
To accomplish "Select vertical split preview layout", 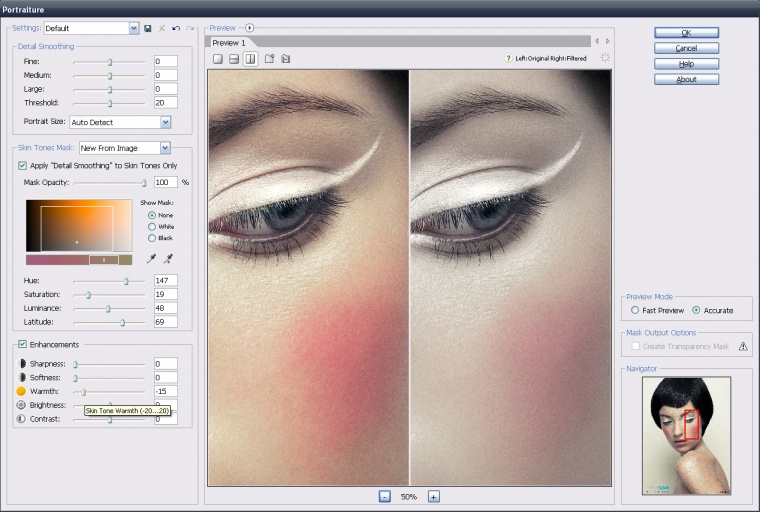I will (x=250, y=59).
